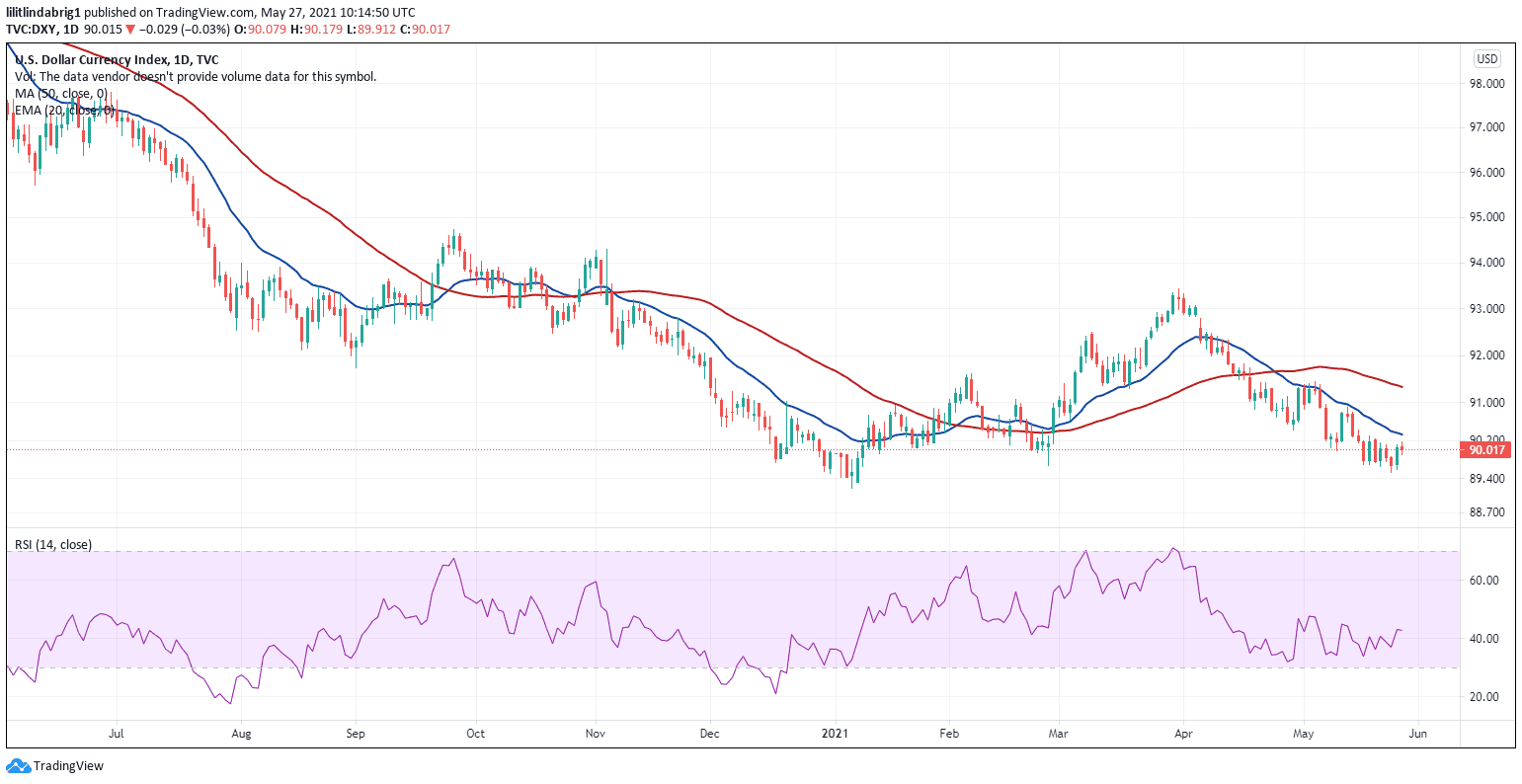Expand the U.S. Dollar Currency Index legend
1522x784 pixels.
pyautogui.click(x=119, y=59)
